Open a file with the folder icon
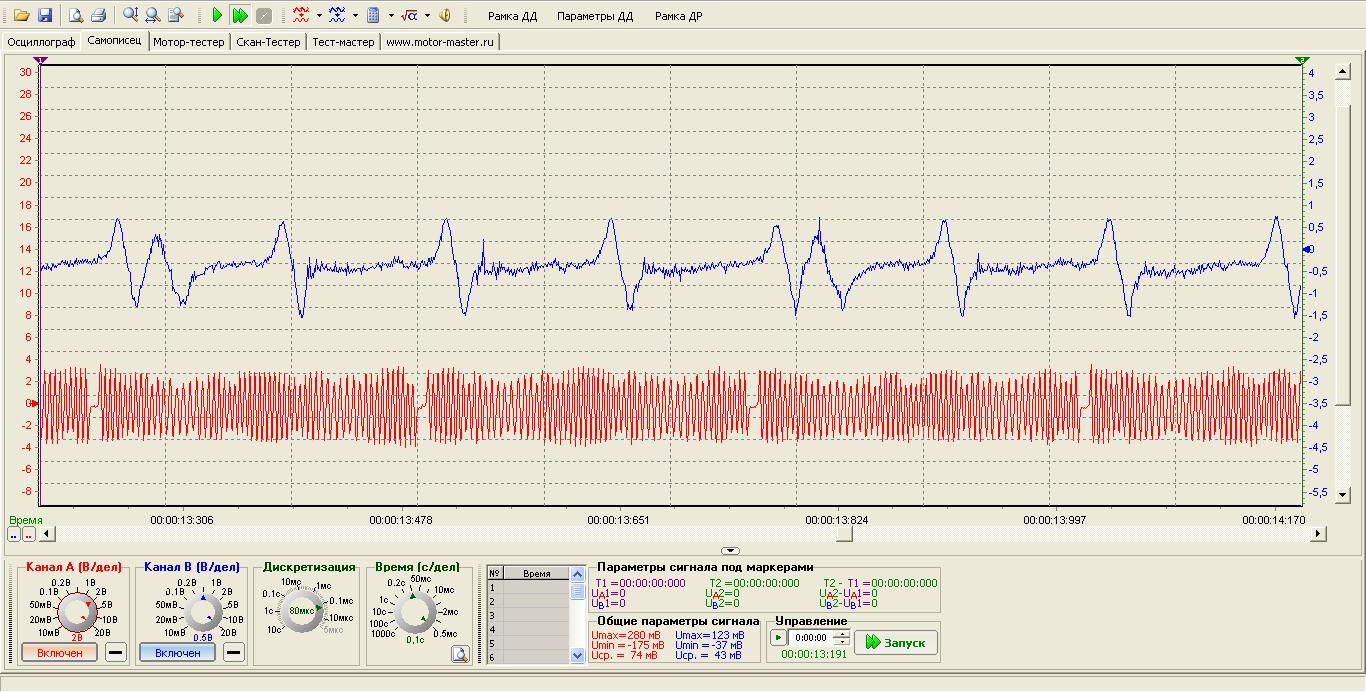The width and height of the screenshot is (1366, 692). (x=21, y=15)
